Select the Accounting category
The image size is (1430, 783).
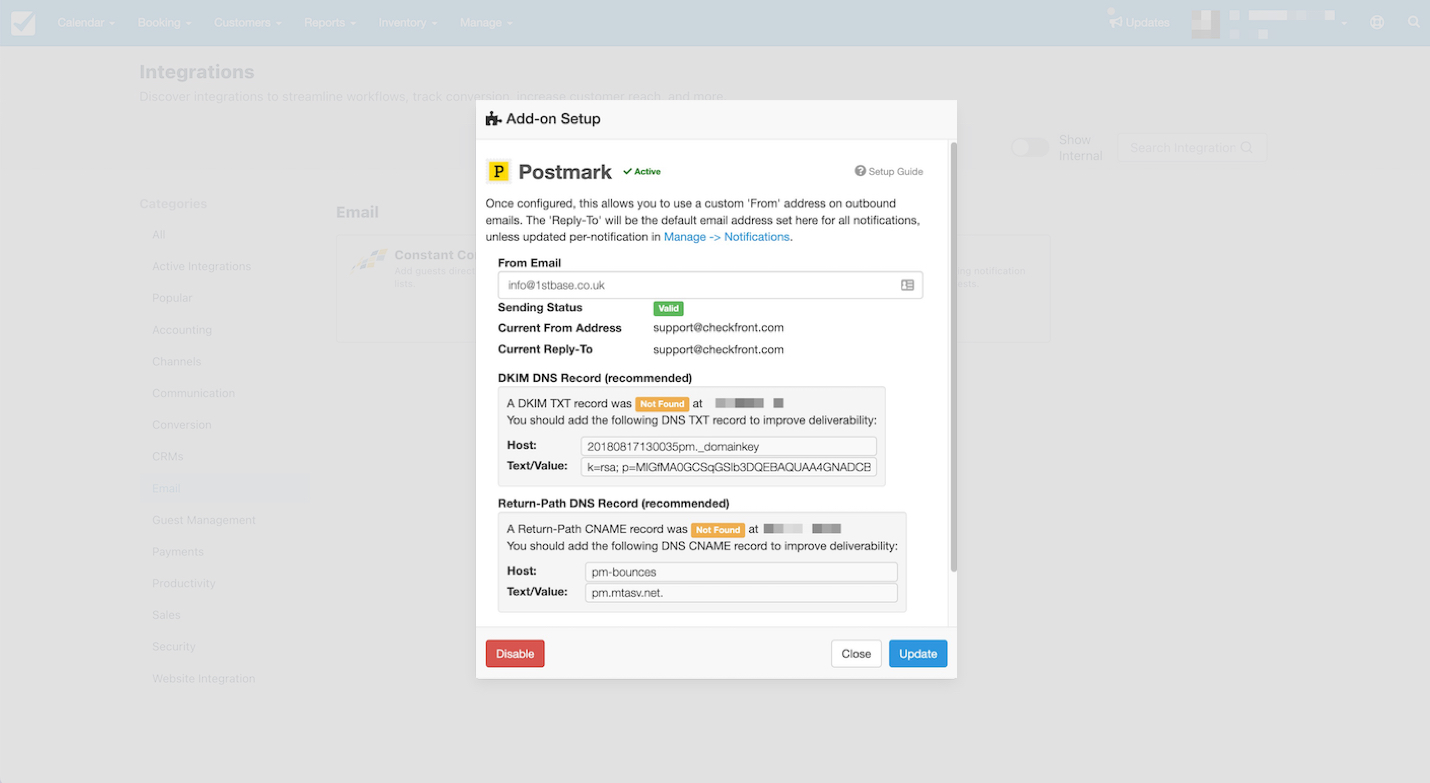(x=182, y=330)
